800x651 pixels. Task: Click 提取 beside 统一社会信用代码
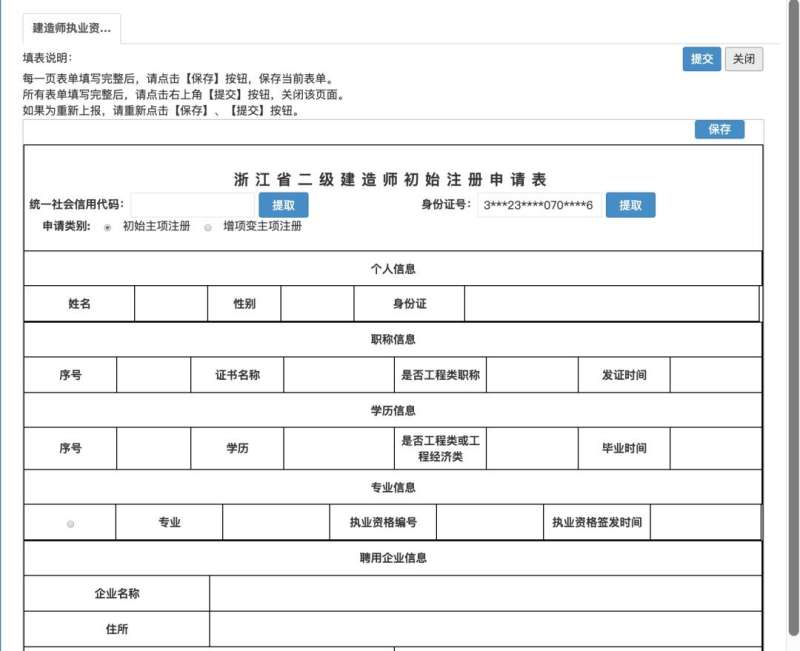tap(283, 204)
